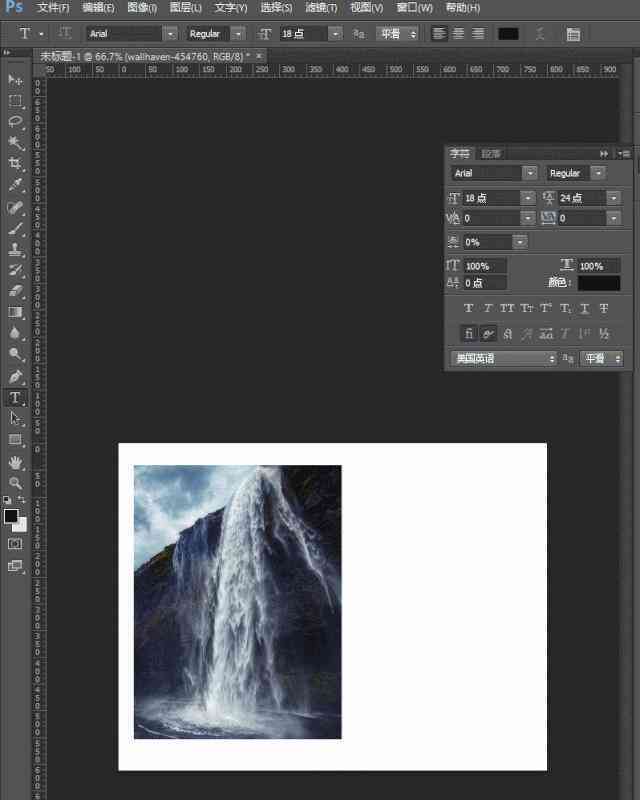Viewport: 640px width, 800px height.
Task: Select the Horizontal Type tool
Action: 15,397
